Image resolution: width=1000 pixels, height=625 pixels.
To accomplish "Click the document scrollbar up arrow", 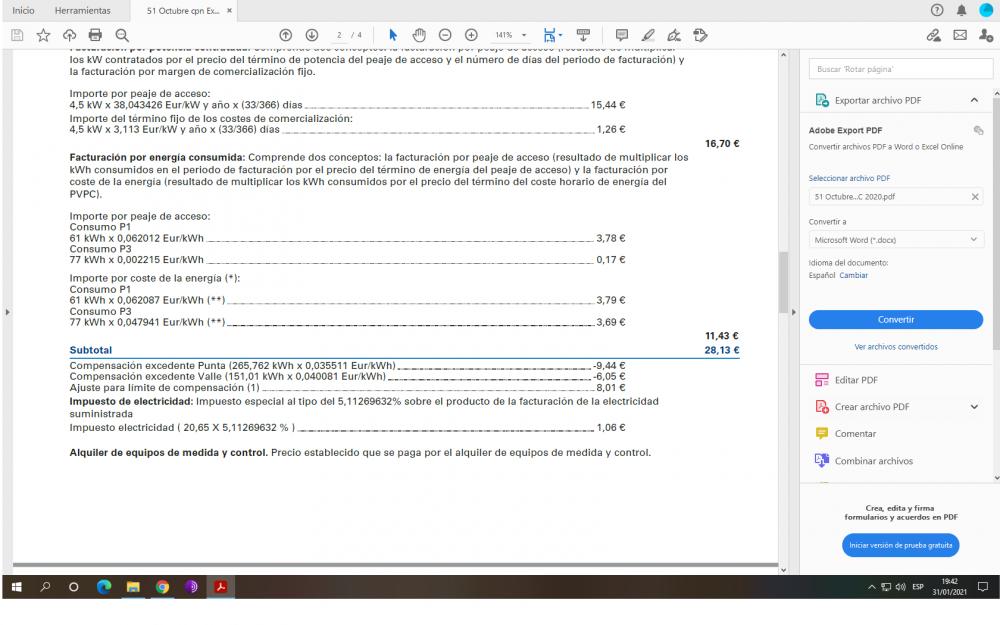I will 783,55.
